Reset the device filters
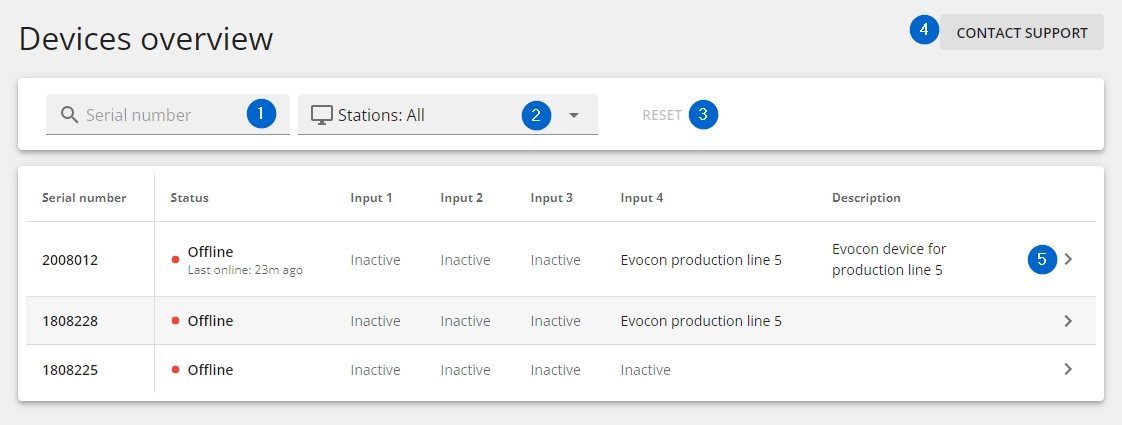 coord(662,114)
